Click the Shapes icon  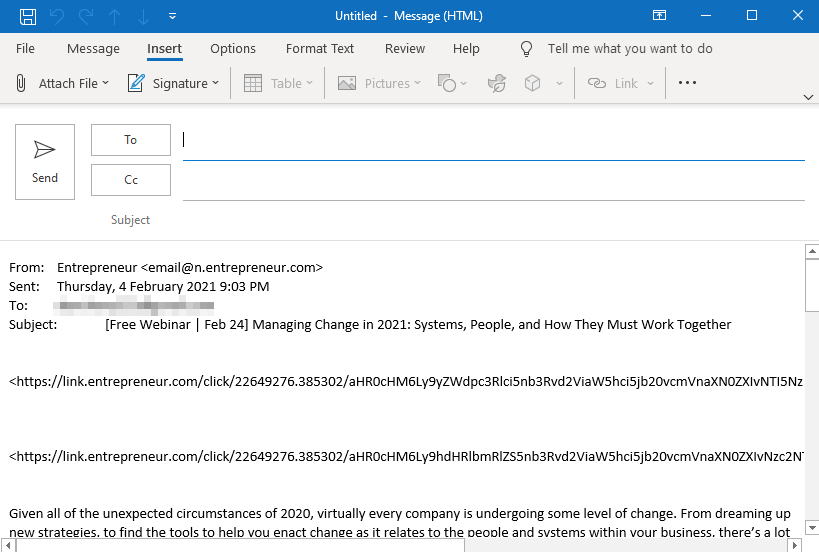[447, 83]
